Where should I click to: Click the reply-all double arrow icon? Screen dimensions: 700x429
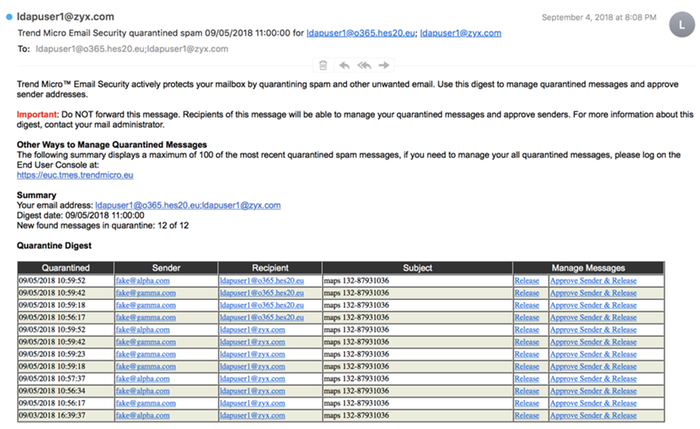363,65
